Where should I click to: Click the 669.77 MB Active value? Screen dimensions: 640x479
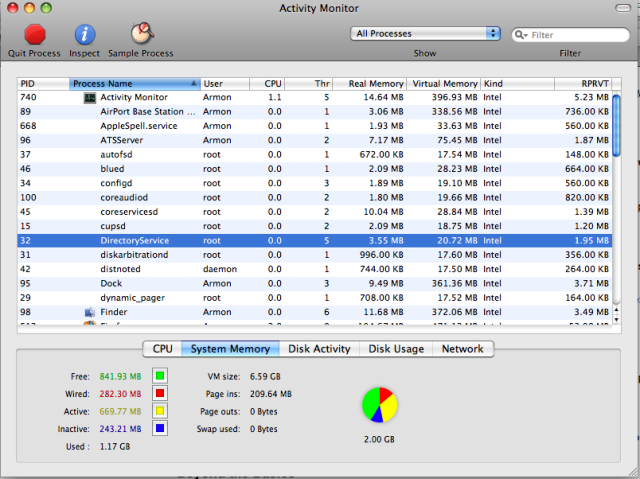[120, 411]
